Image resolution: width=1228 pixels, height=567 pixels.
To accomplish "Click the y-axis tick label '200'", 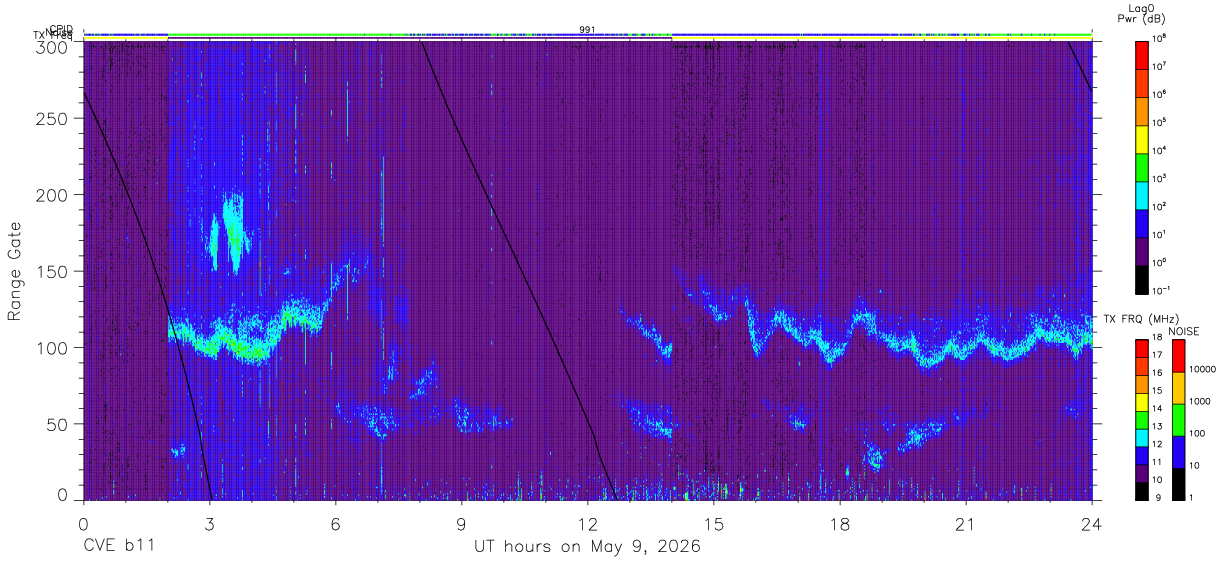I will click(x=52, y=194).
